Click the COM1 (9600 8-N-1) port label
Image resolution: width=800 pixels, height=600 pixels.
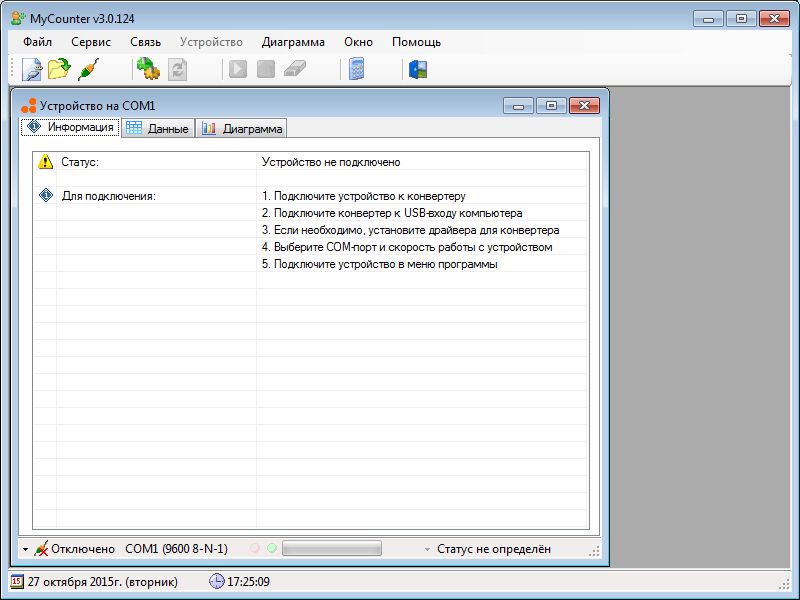click(x=177, y=549)
